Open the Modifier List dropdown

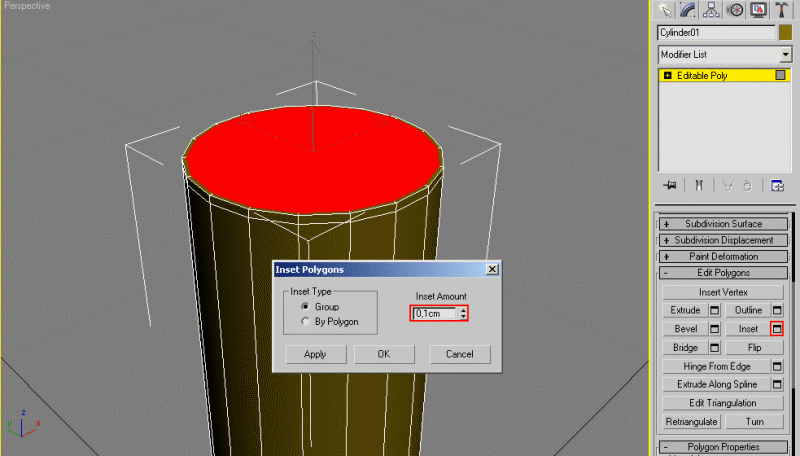point(785,55)
